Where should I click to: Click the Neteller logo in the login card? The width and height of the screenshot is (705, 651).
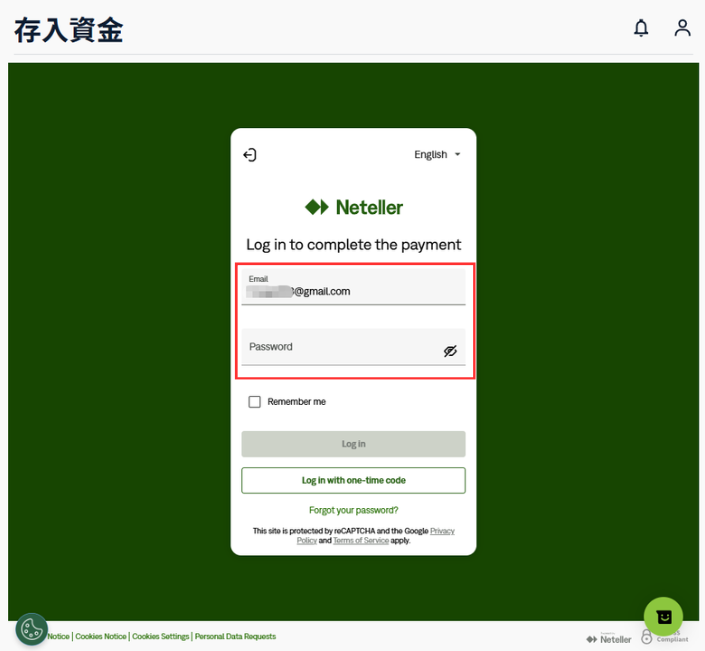tap(353, 207)
